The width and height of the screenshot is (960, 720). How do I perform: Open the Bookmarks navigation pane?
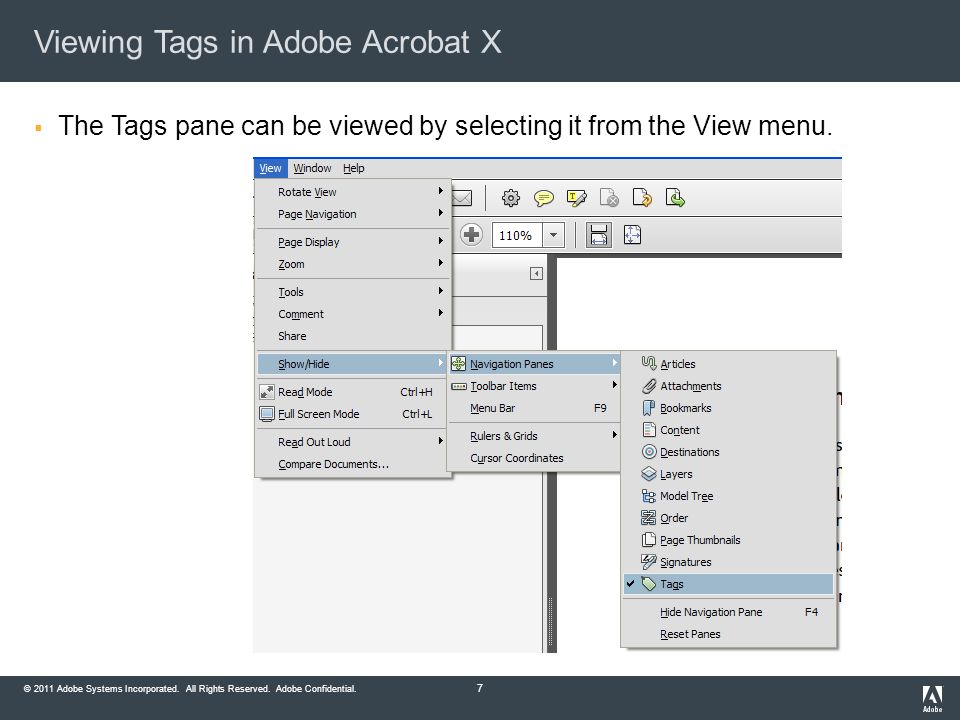click(x=729, y=408)
